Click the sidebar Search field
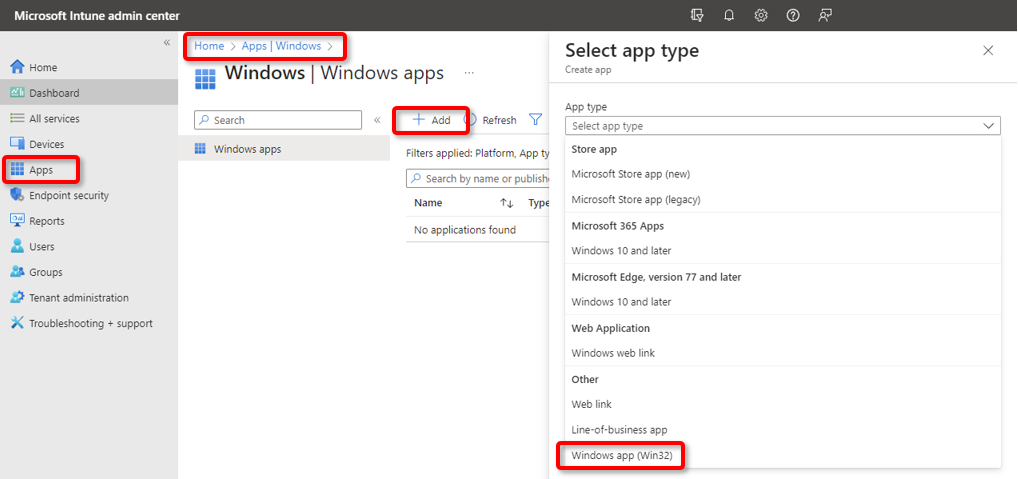 (x=278, y=120)
